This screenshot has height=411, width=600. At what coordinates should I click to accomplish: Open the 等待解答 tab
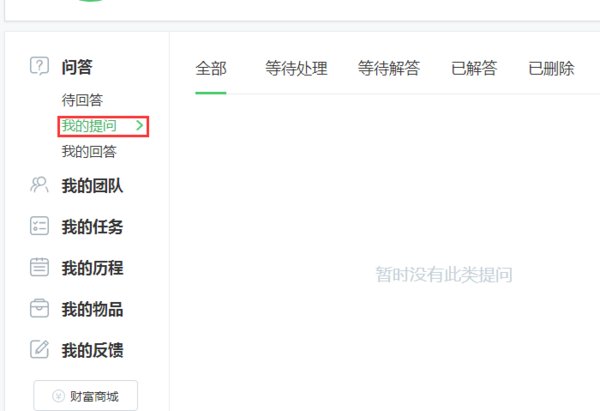[x=389, y=69]
